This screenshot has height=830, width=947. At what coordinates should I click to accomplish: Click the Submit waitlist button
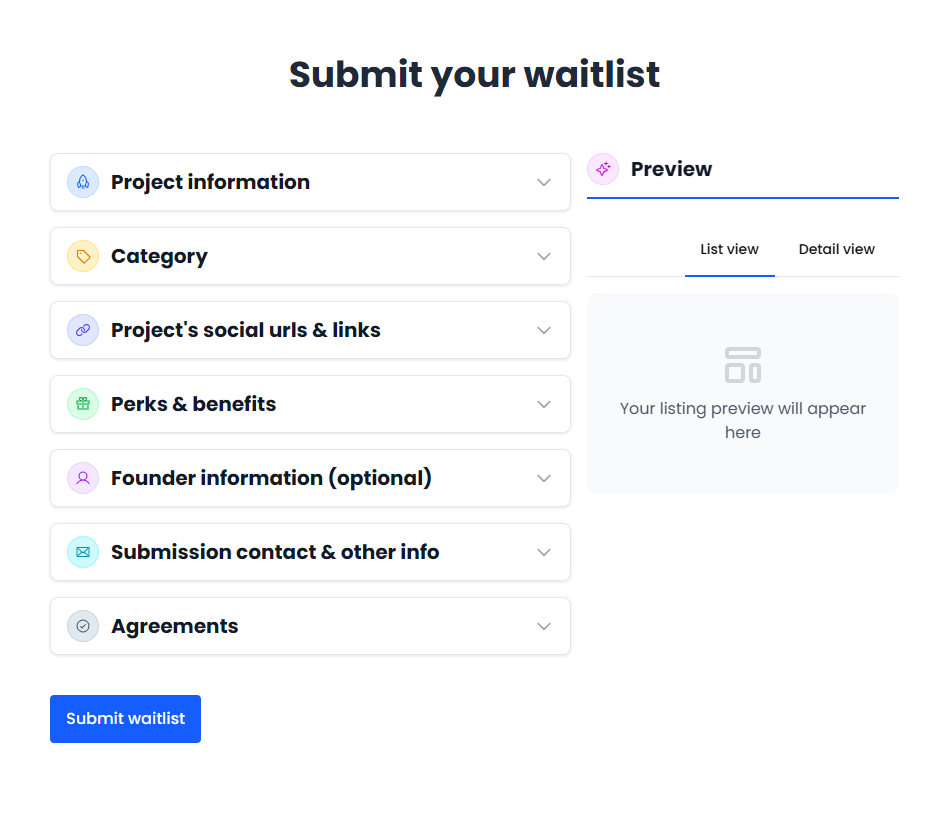[125, 718]
